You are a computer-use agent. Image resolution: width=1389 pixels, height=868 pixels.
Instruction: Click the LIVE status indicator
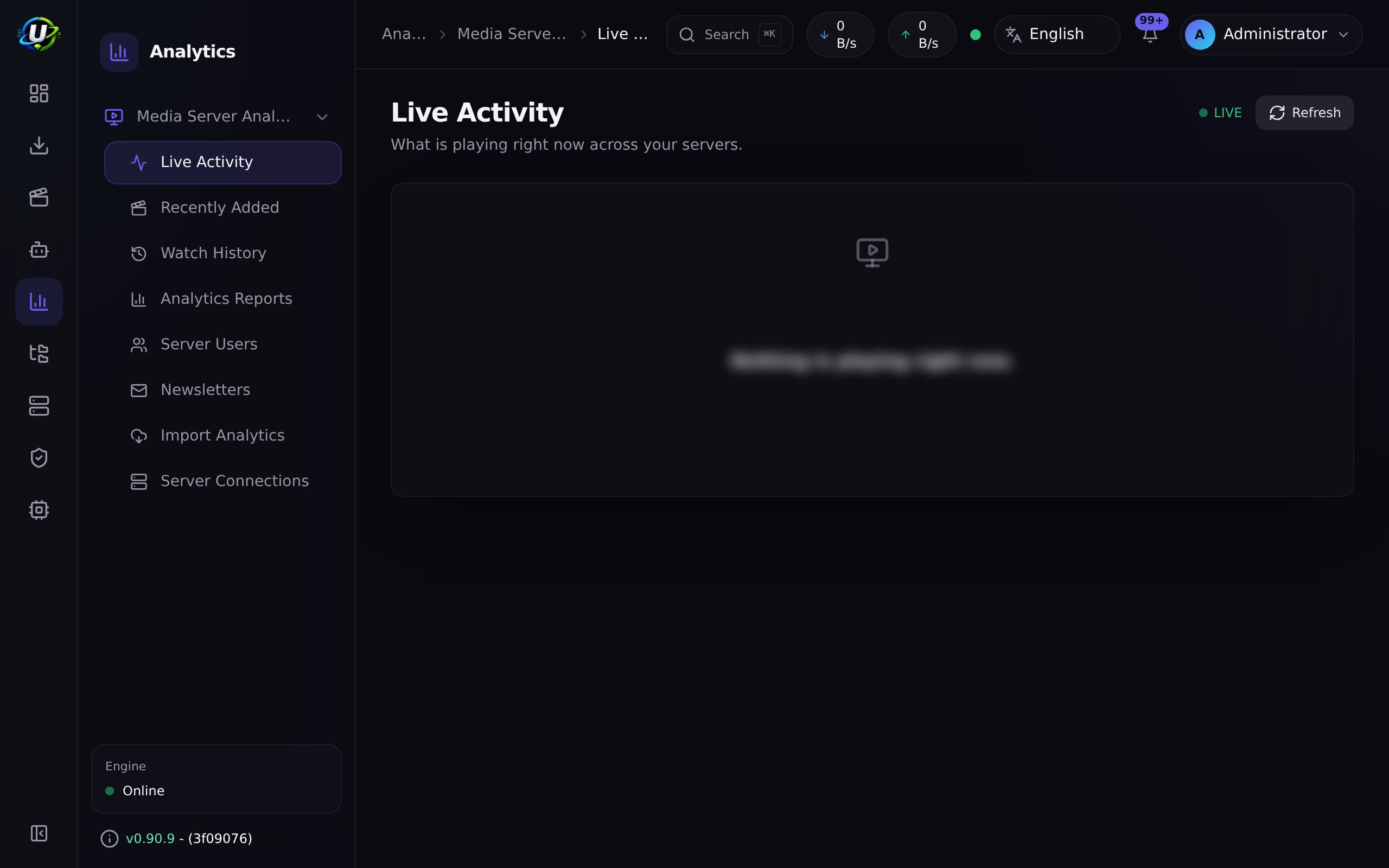[x=1220, y=113]
